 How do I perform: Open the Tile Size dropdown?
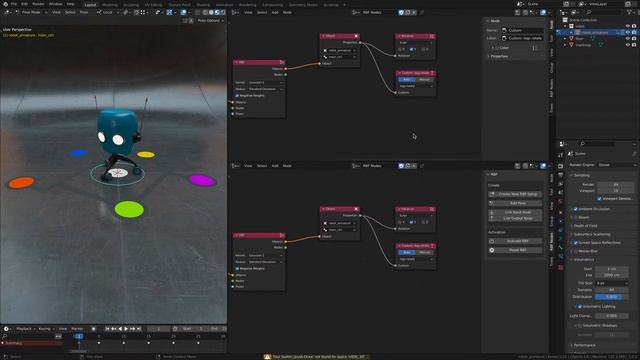click(611, 283)
